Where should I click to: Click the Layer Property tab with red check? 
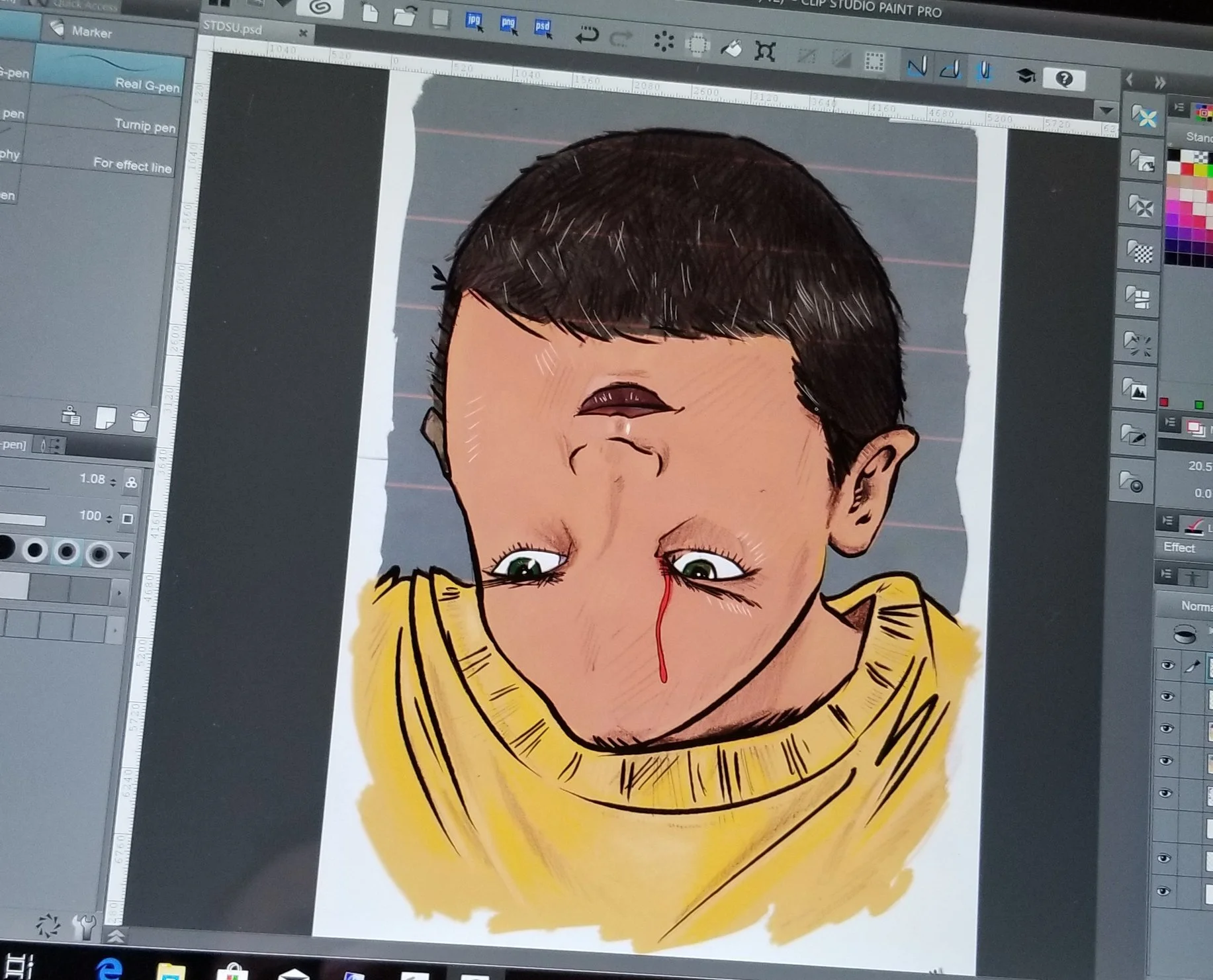tap(1196, 527)
